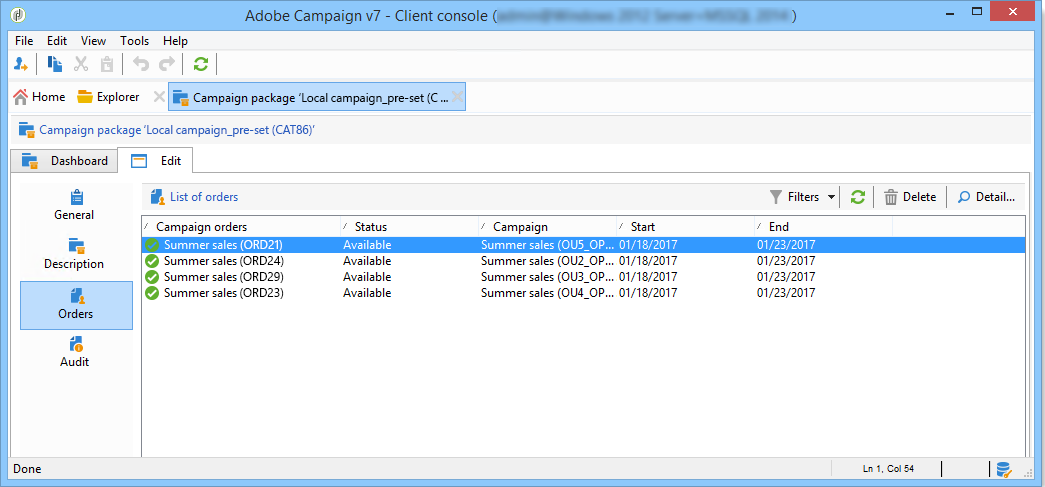Open the Help menu

[x=175, y=41]
